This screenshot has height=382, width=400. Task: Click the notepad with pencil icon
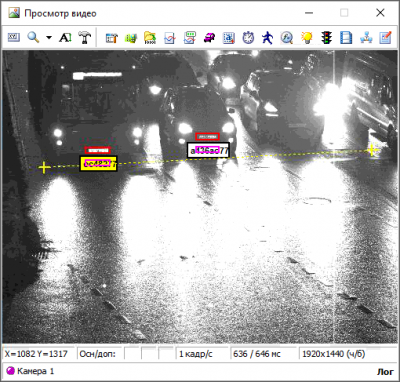pyautogui.click(x=385, y=38)
